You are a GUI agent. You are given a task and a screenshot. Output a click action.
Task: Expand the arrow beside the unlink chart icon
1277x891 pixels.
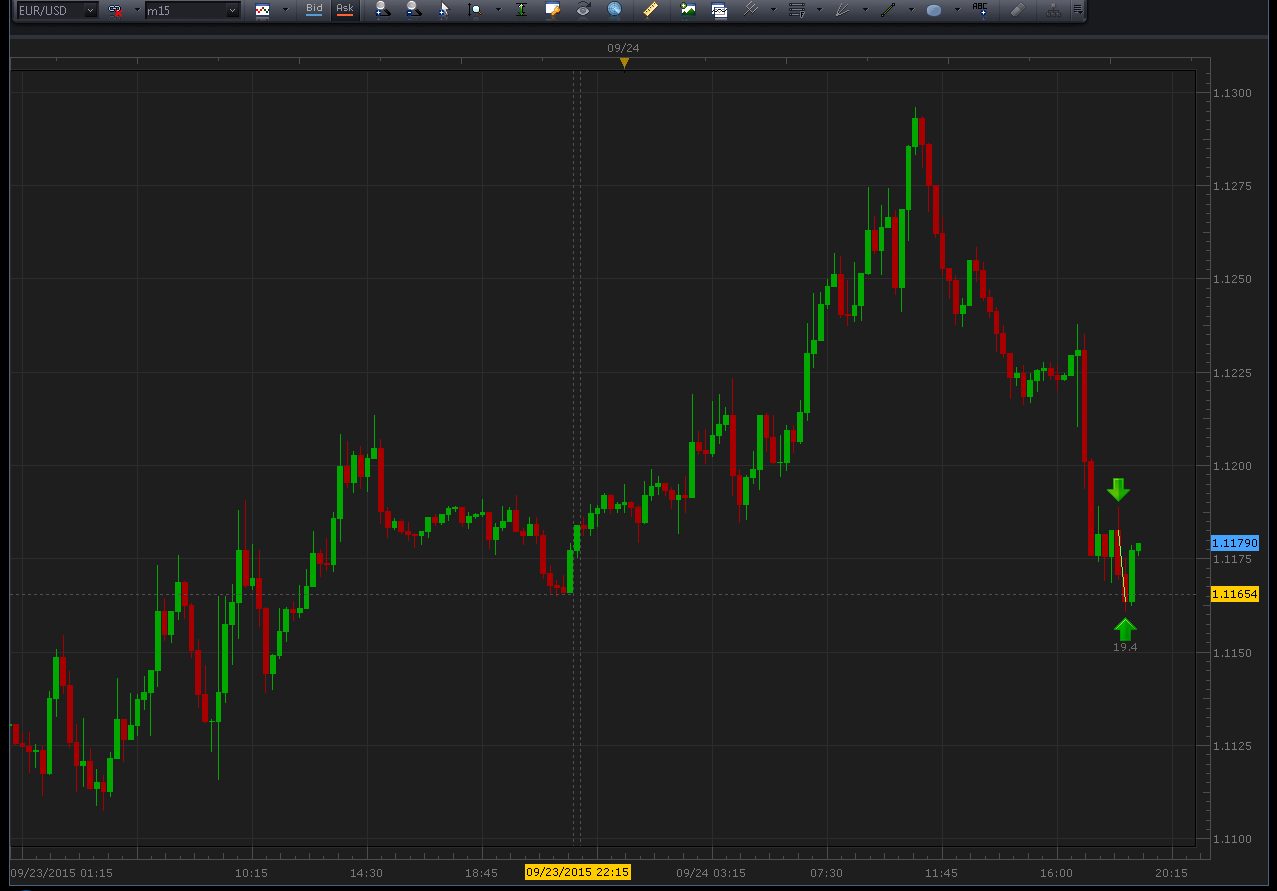[x=137, y=10]
